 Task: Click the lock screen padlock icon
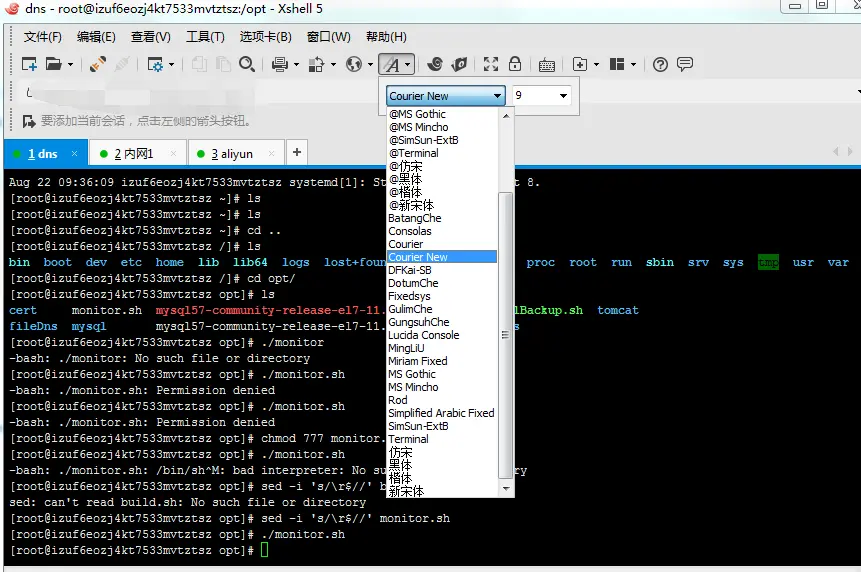point(515,64)
